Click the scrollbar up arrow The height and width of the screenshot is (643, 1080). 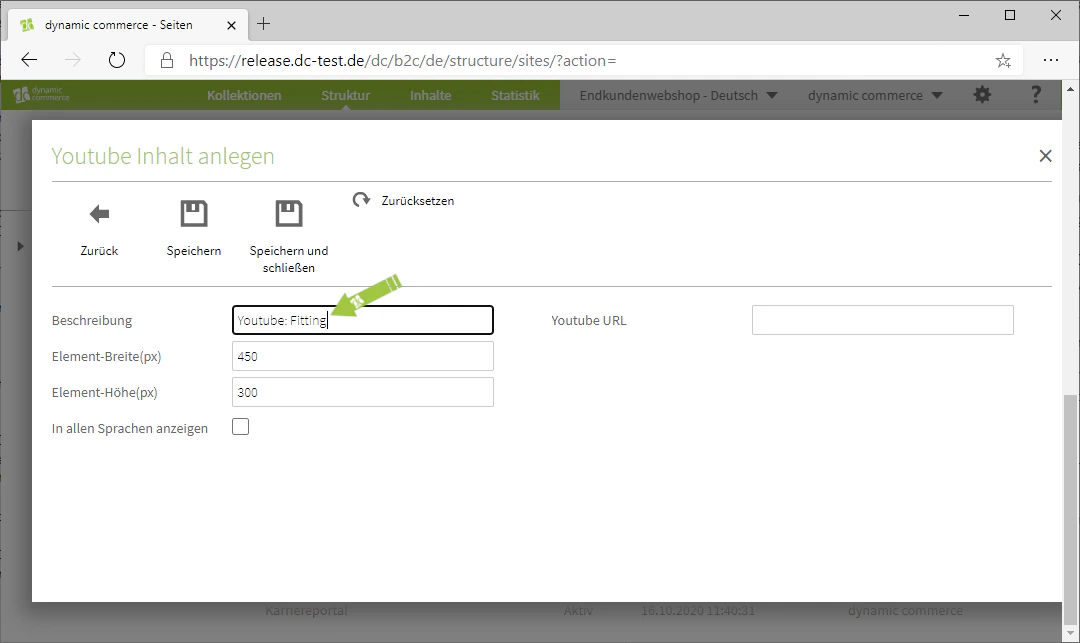(x=1070, y=88)
